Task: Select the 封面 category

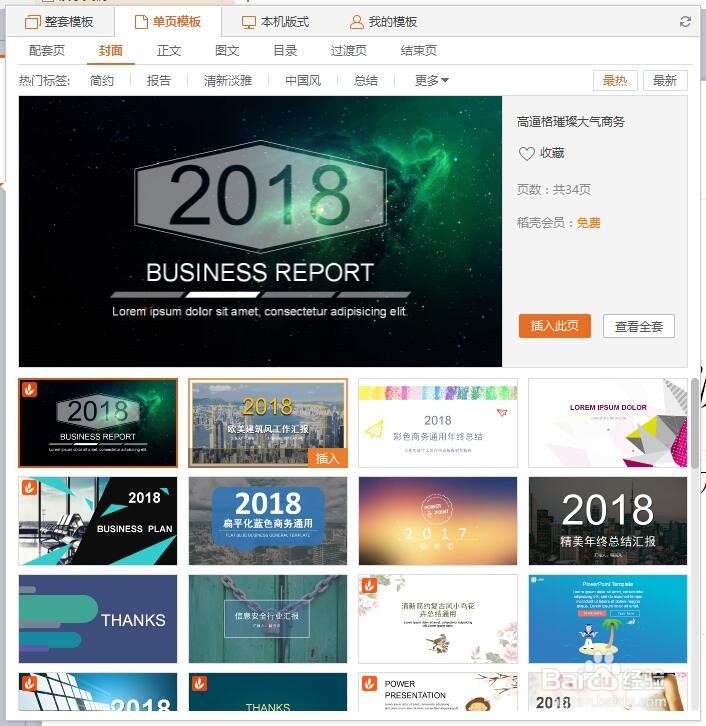Action: [x=111, y=50]
